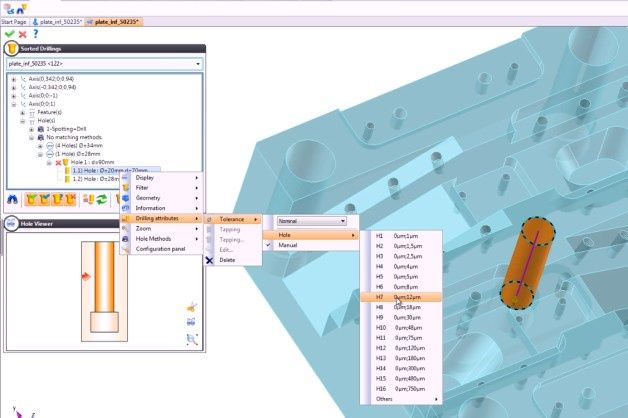
Task: Expand the Feature(s) node
Action: coord(23,113)
